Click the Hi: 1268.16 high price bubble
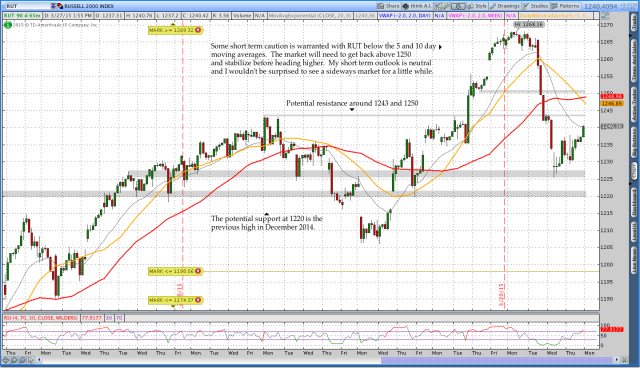Image resolution: width=640 pixels, height=368 pixels. (x=529, y=24)
